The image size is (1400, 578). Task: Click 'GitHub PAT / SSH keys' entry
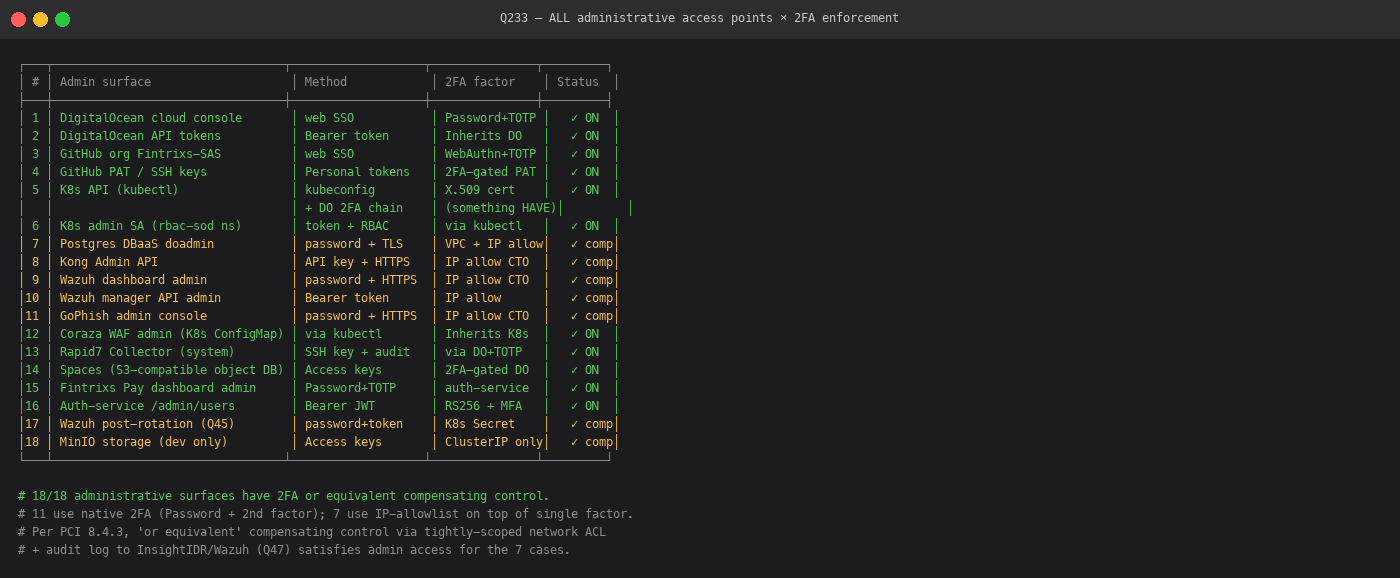click(133, 172)
